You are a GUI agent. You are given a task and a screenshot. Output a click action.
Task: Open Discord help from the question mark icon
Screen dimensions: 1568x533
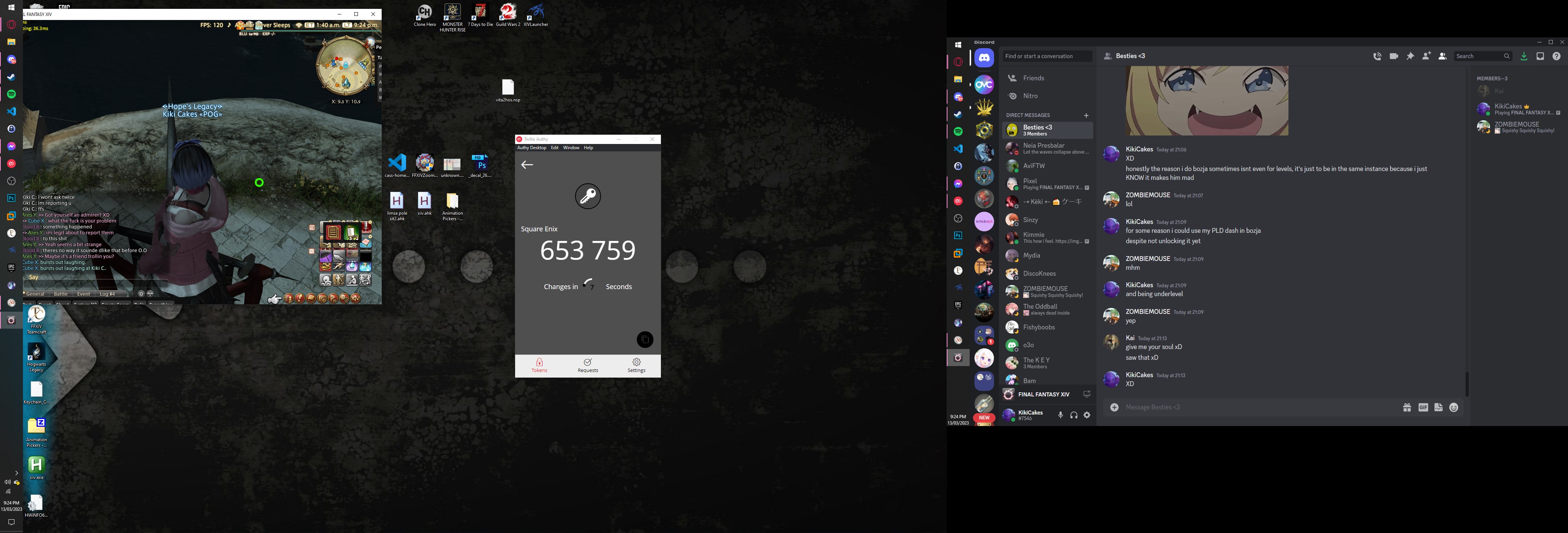(1557, 56)
